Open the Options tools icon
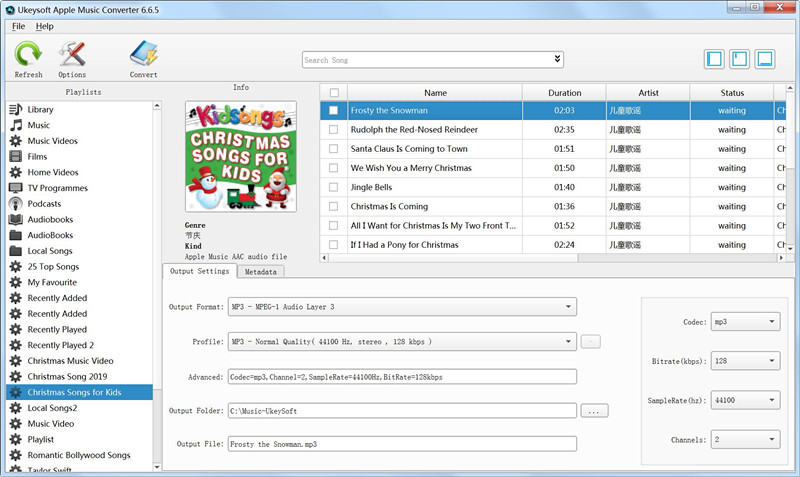This screenshot has height=477, width=800. point(72,54)
